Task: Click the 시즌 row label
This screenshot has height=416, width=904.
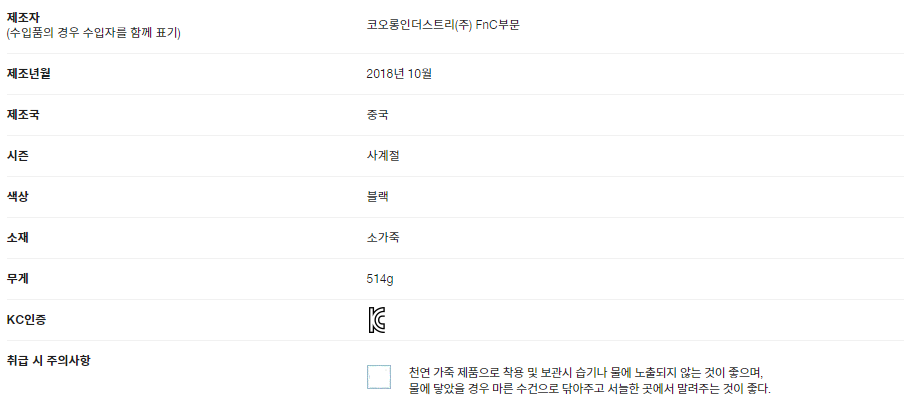Action: [17, 155]
